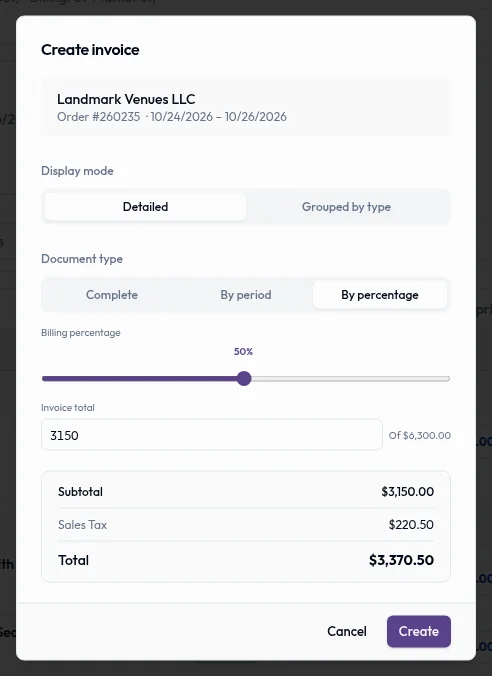
Task: Click the Landmark Venues LLC customer name
Action: tap(126, 99)
